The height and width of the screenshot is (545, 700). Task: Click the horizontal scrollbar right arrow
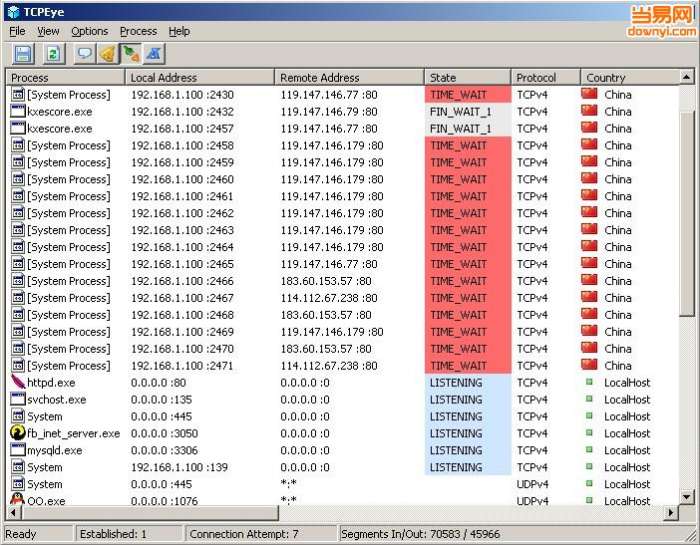point(670,512)
